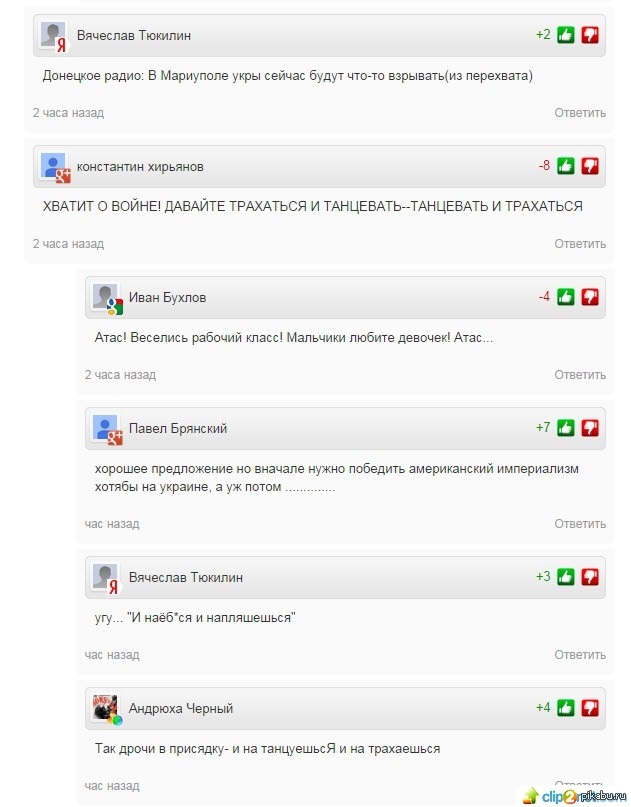The image size is (631, 807).
Task: Click Иван Бухлов's avatar image
Action: click(x=106, y=298)
